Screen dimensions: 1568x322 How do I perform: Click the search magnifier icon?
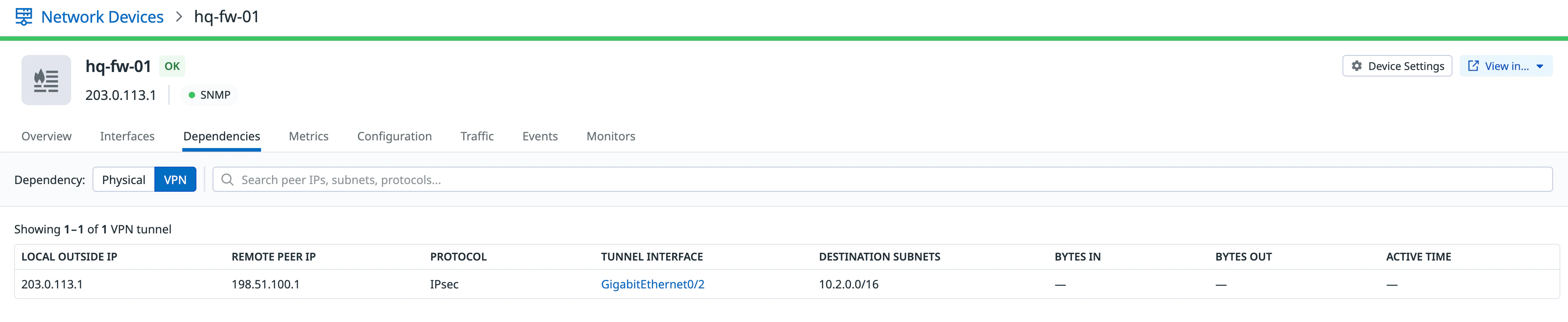(x=228, y=179)
